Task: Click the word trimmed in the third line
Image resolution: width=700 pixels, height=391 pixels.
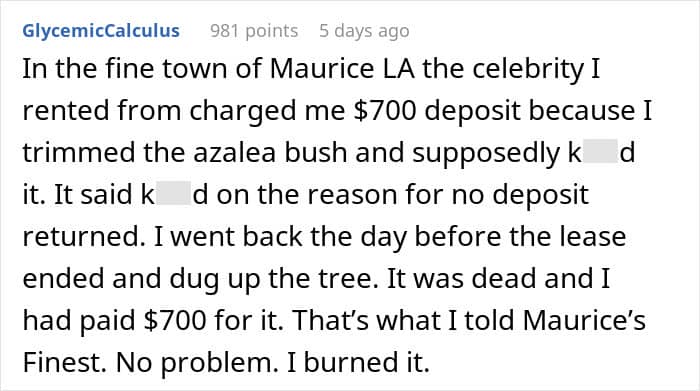Action: coord(79,153)
